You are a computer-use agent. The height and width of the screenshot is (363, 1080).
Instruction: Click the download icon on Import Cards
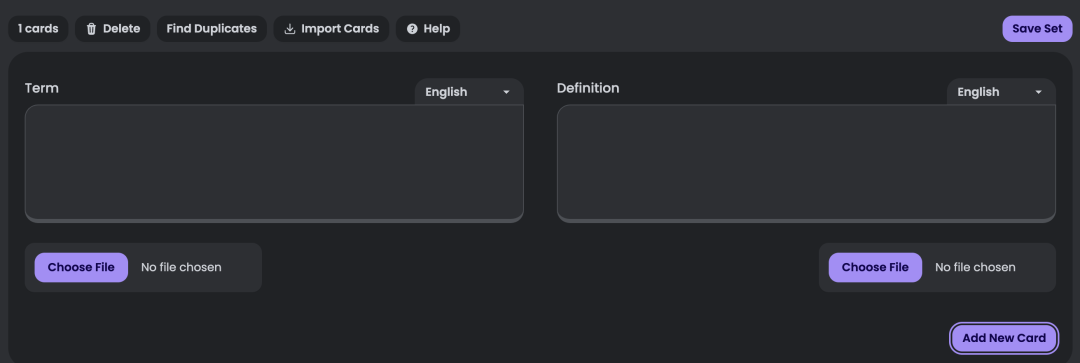click(290, 29)
